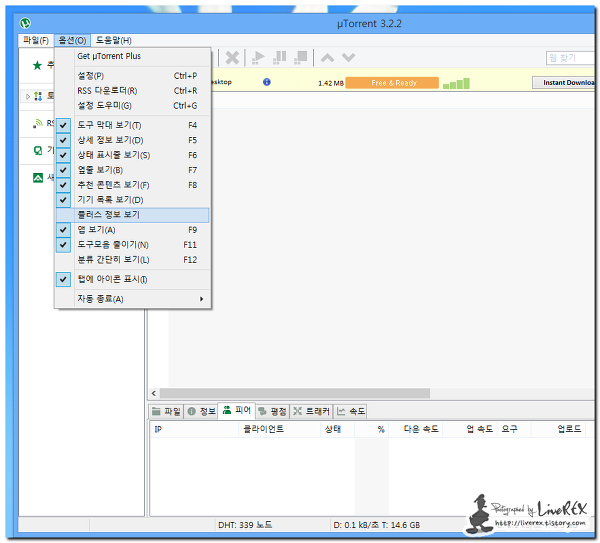Expand the 자동 종료(A) submenu
Viewport: 600px width, 543px height.
click(x=132, y=299)
